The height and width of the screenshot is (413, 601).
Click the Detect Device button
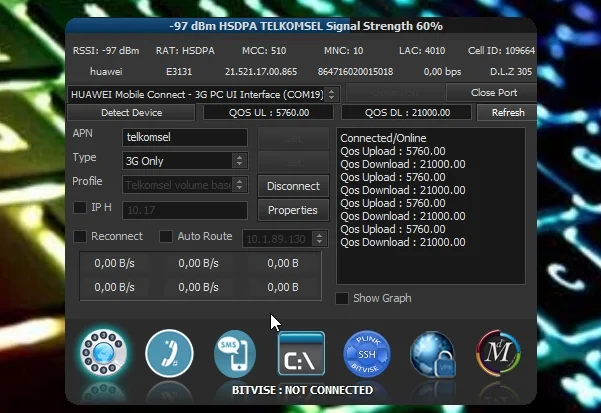[x=131, y=113]
